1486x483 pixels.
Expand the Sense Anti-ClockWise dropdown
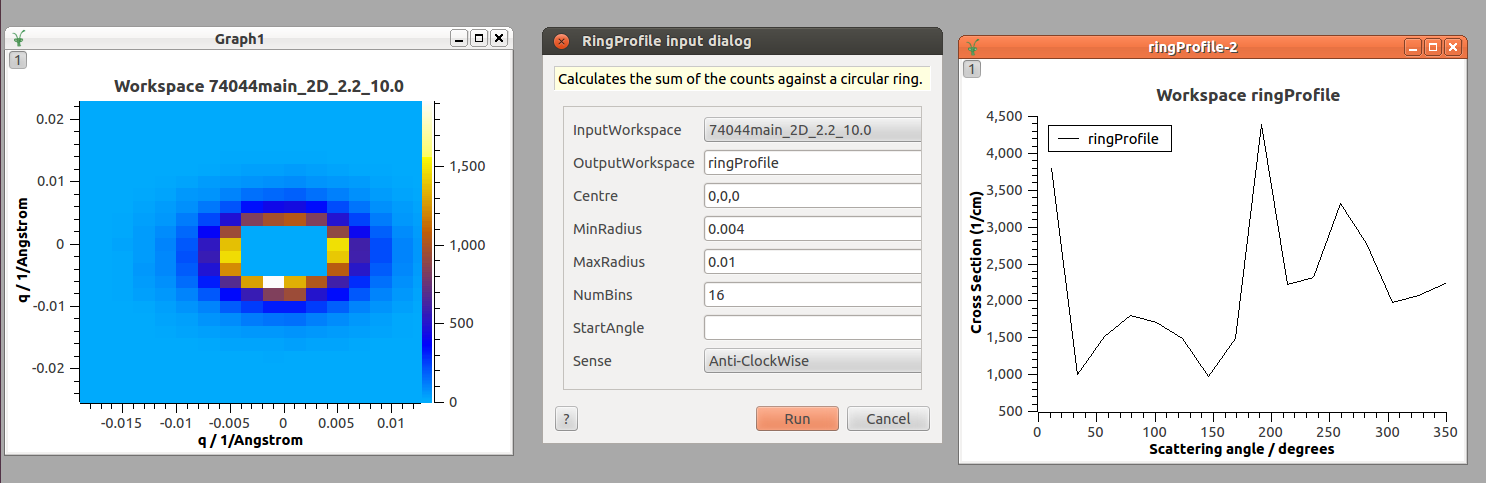[812, 360]
